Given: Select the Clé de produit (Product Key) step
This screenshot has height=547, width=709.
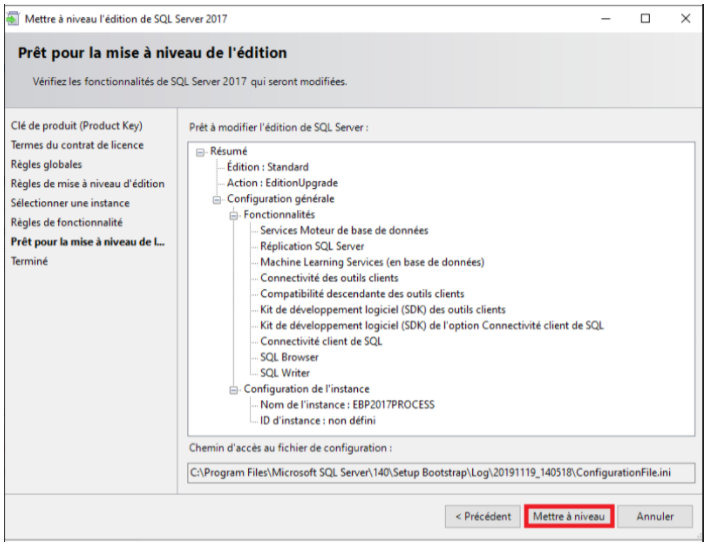Looking at the screenshot, I should tap(76, 126).
